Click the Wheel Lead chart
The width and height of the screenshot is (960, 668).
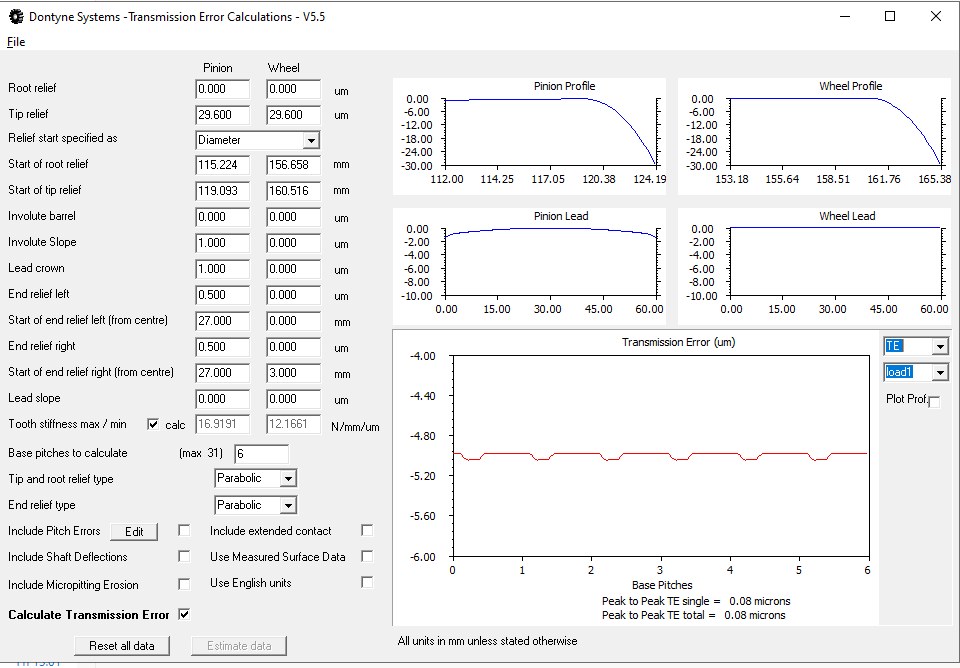coord(814,266)
